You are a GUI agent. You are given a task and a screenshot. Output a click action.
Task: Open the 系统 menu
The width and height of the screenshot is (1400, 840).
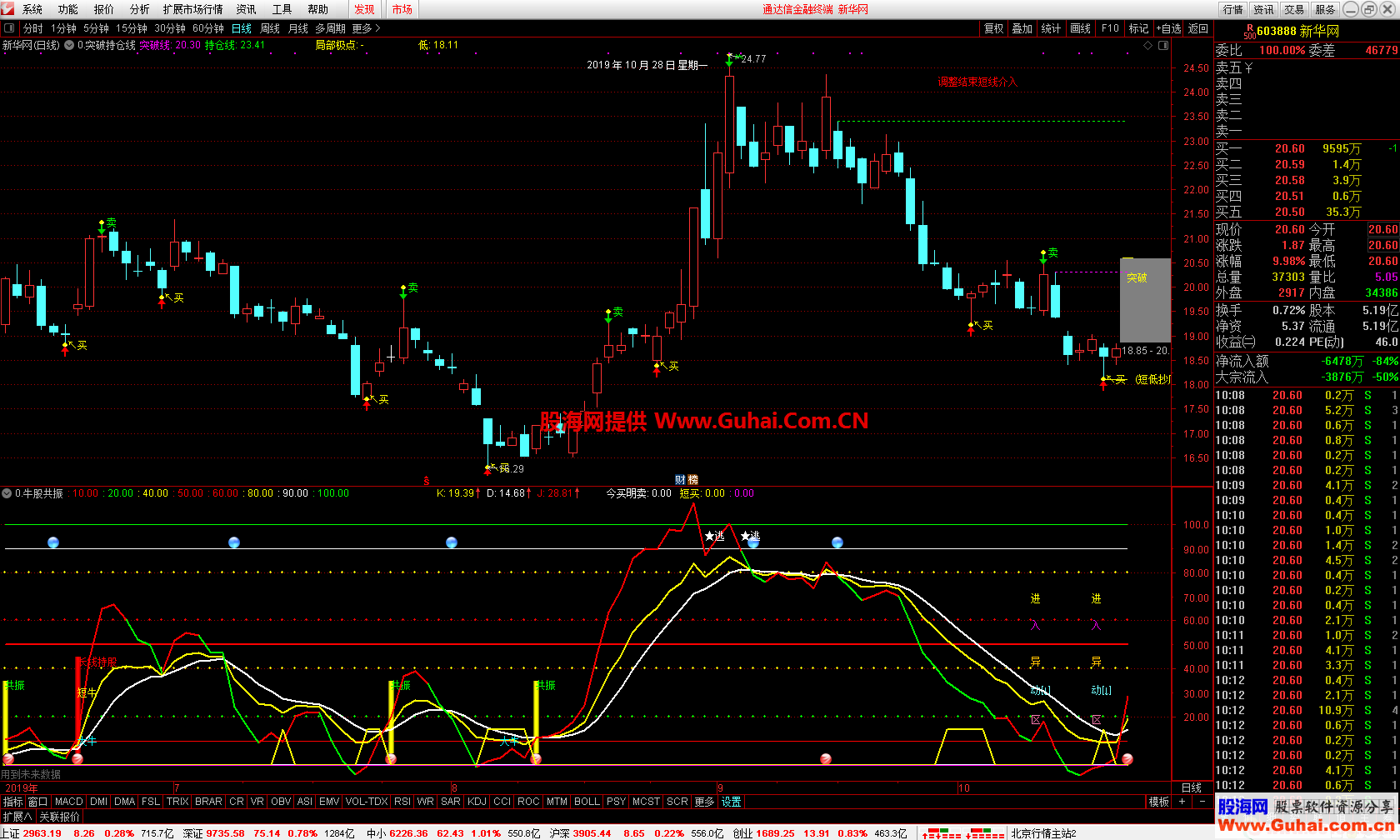tap(32, 9)
